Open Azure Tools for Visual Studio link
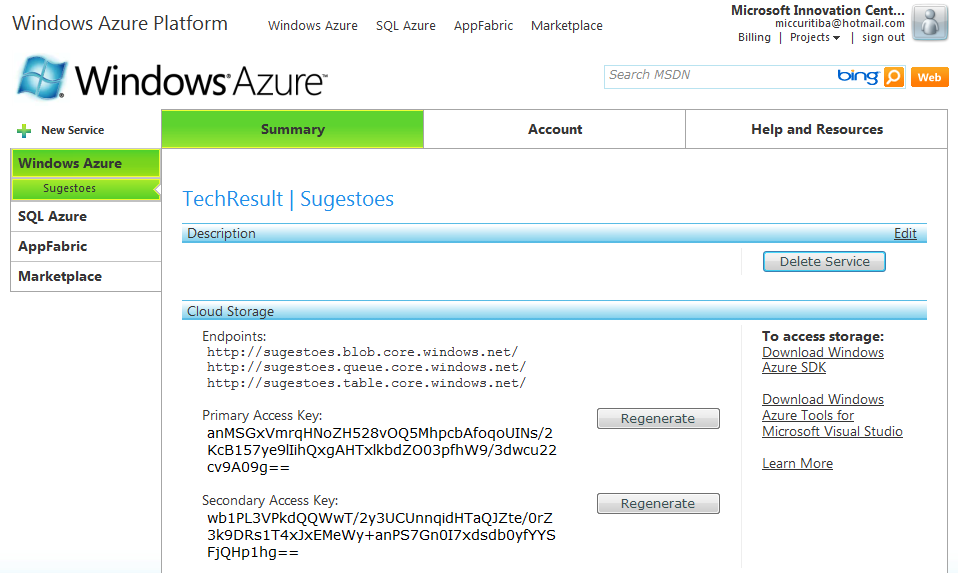Screen dimensions: 958x573 click(832, 415)
